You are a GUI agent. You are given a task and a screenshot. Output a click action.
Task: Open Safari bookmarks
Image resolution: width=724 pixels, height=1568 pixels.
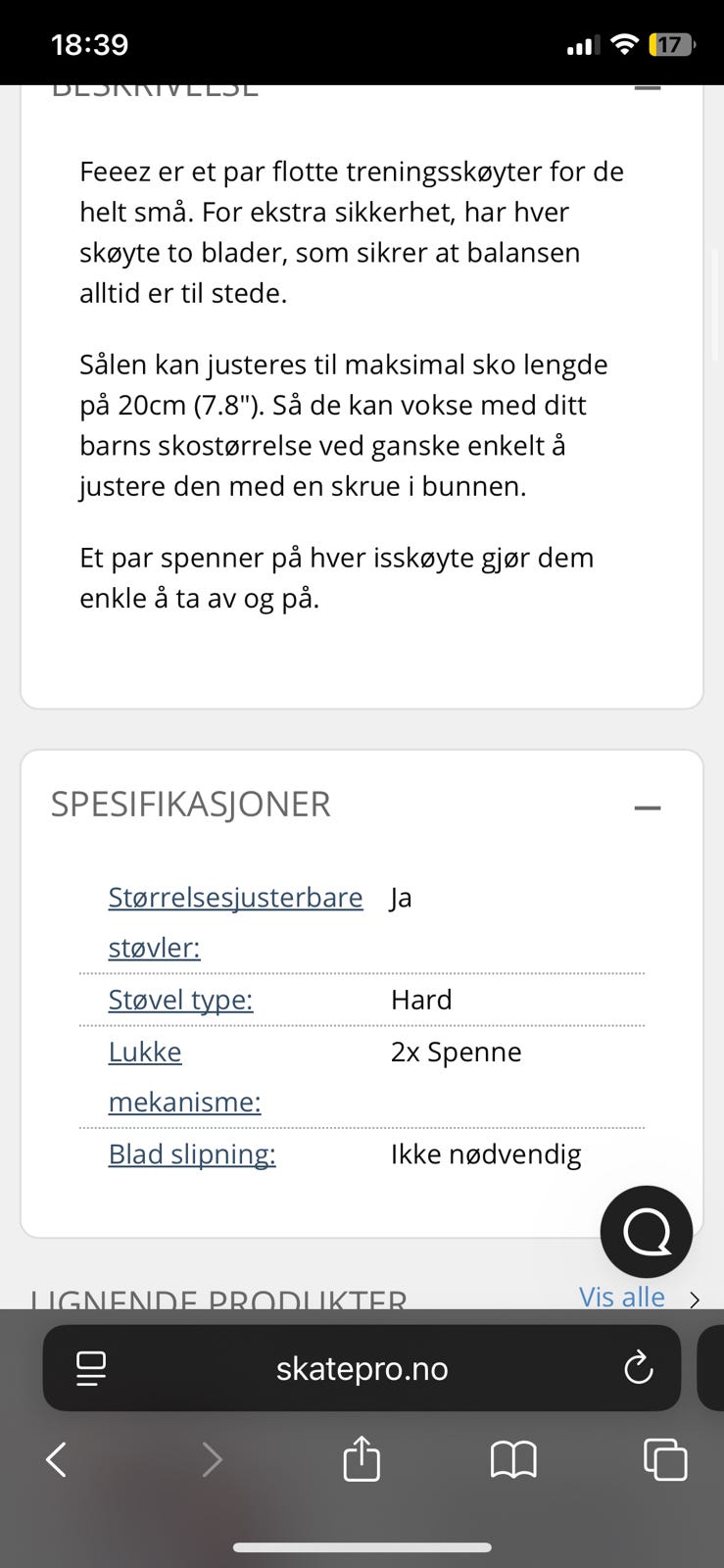513,1460
